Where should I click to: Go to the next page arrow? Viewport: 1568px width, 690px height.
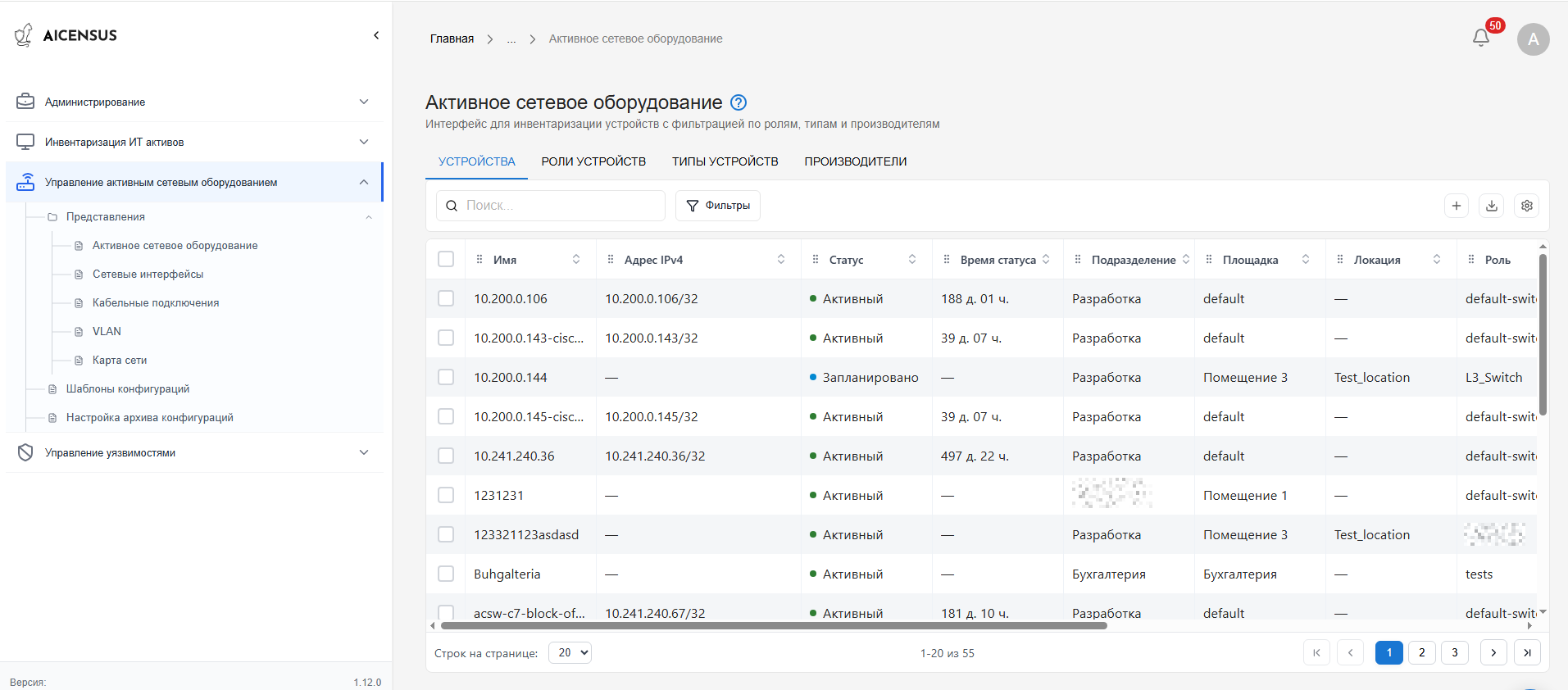tap(1493, 652)
